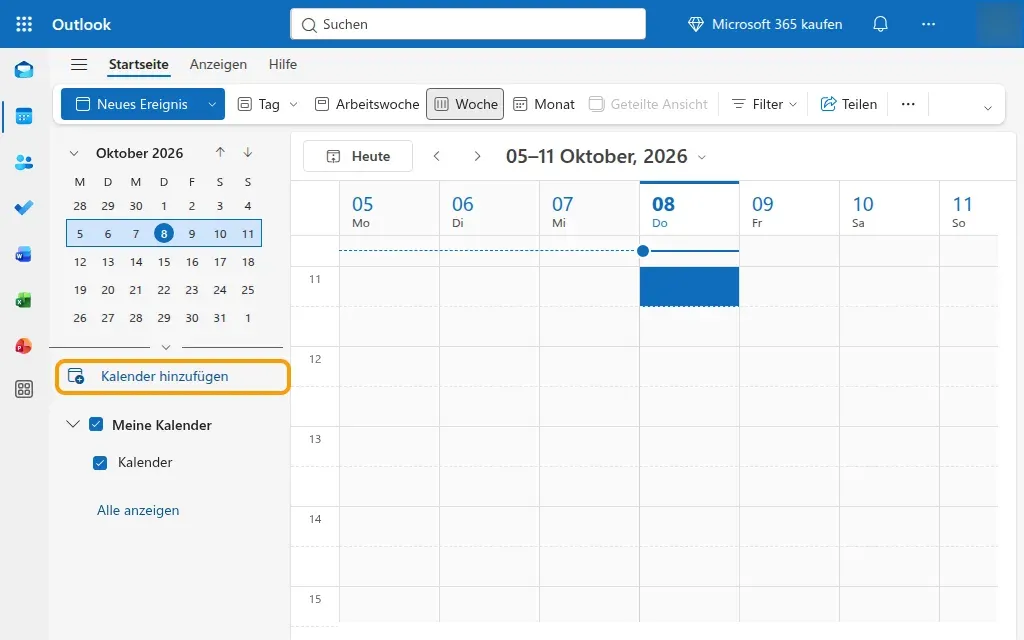Expand the ribbon with the chevron

point(987,108)
